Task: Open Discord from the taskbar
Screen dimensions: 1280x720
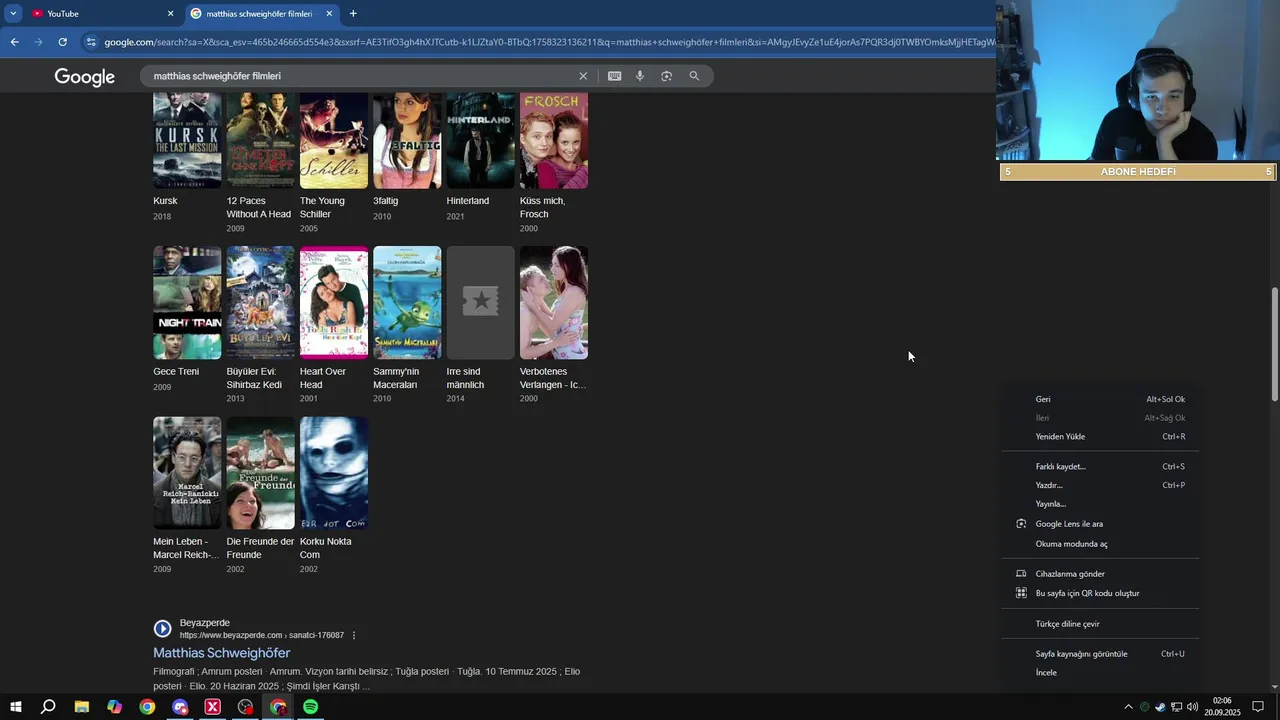Action: [x=180, y=707]
